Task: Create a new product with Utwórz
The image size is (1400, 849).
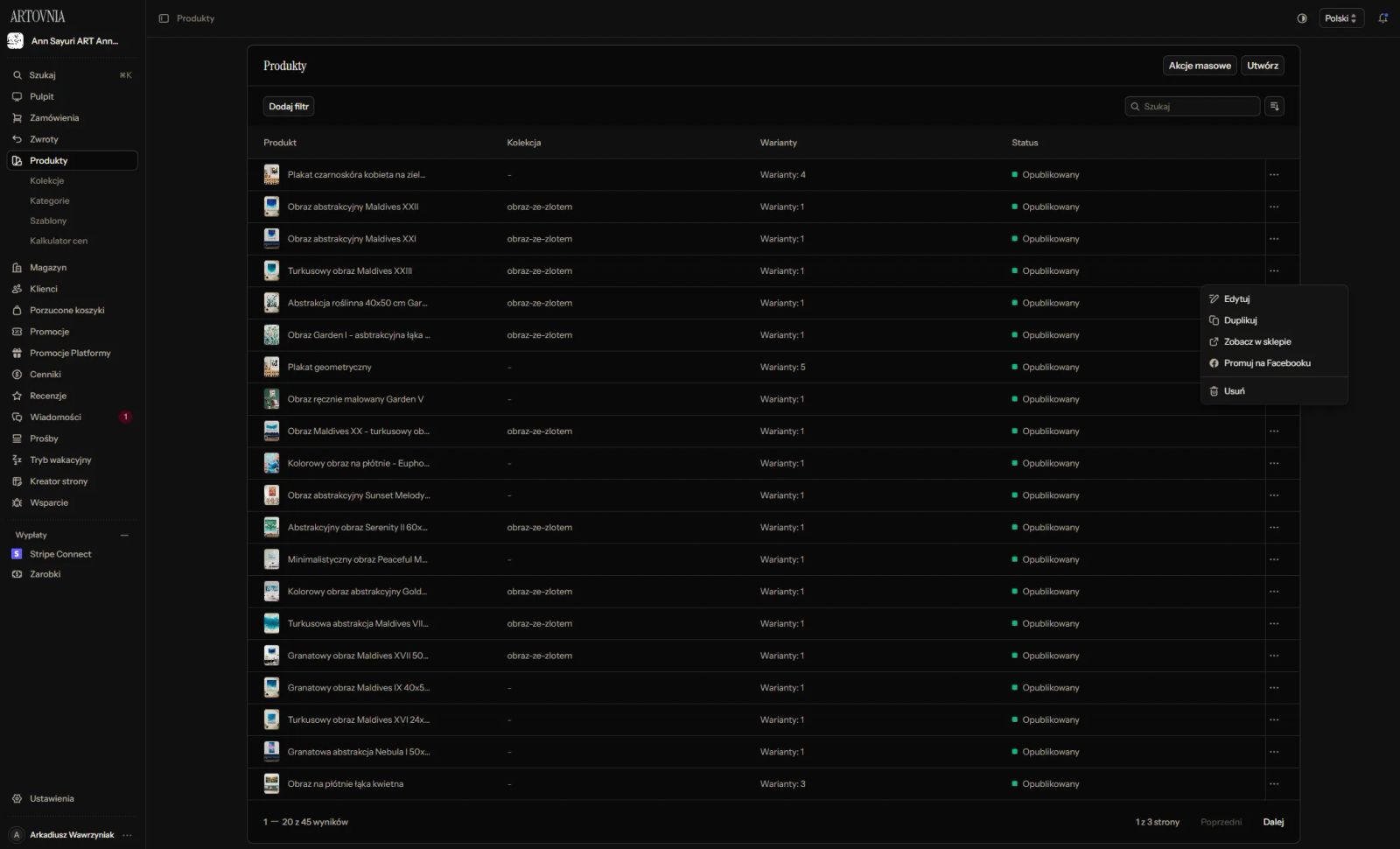Action: point(1263,66)
